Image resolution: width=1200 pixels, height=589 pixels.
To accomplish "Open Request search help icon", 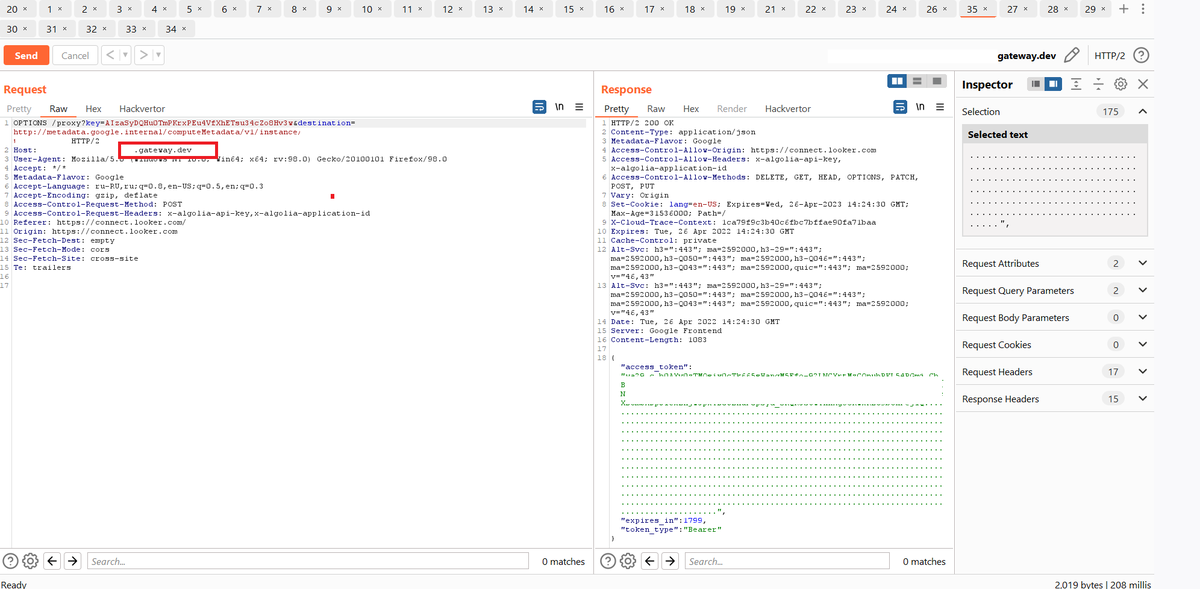I will tap(11, 561).
